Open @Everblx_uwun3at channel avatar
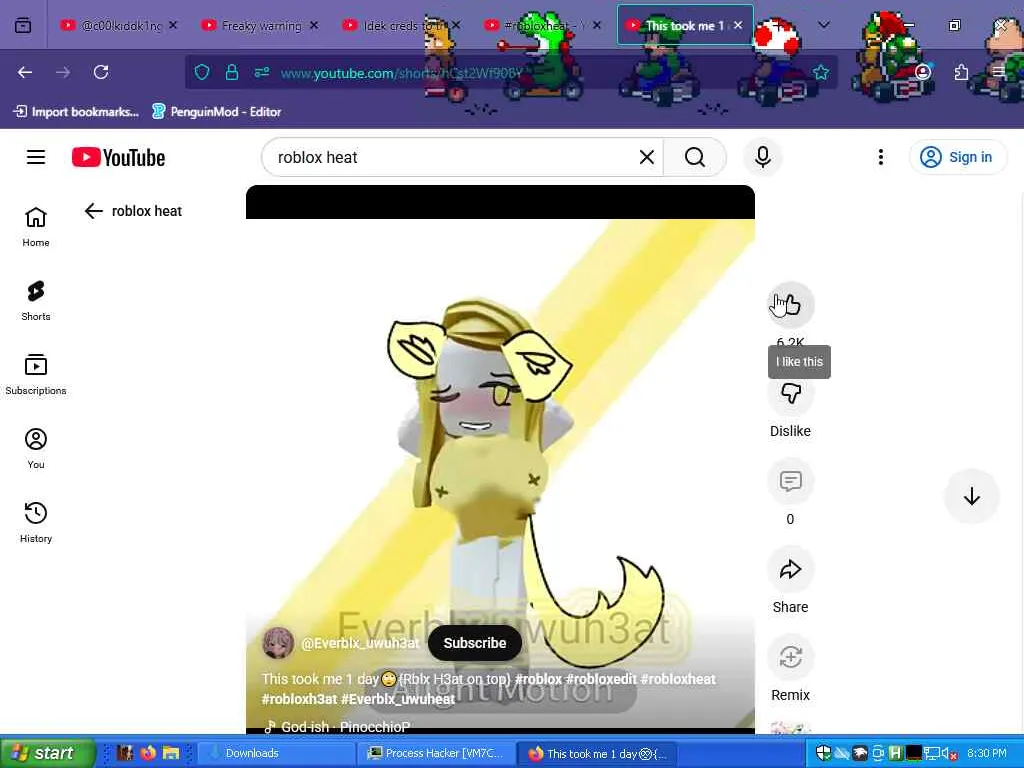The width and height of the screenshot is (1024, 768). (x=278, y=643)
